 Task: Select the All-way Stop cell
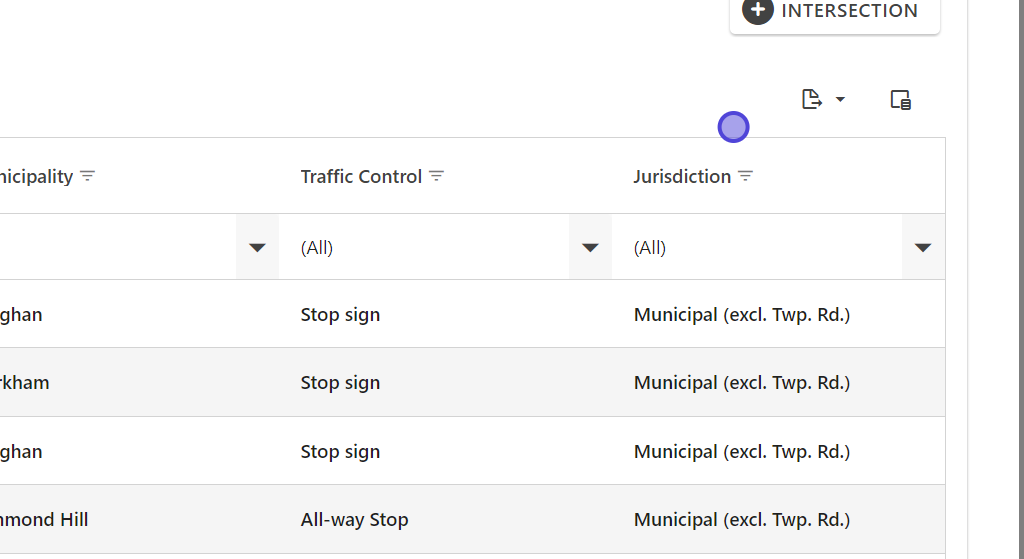(355, 519)
